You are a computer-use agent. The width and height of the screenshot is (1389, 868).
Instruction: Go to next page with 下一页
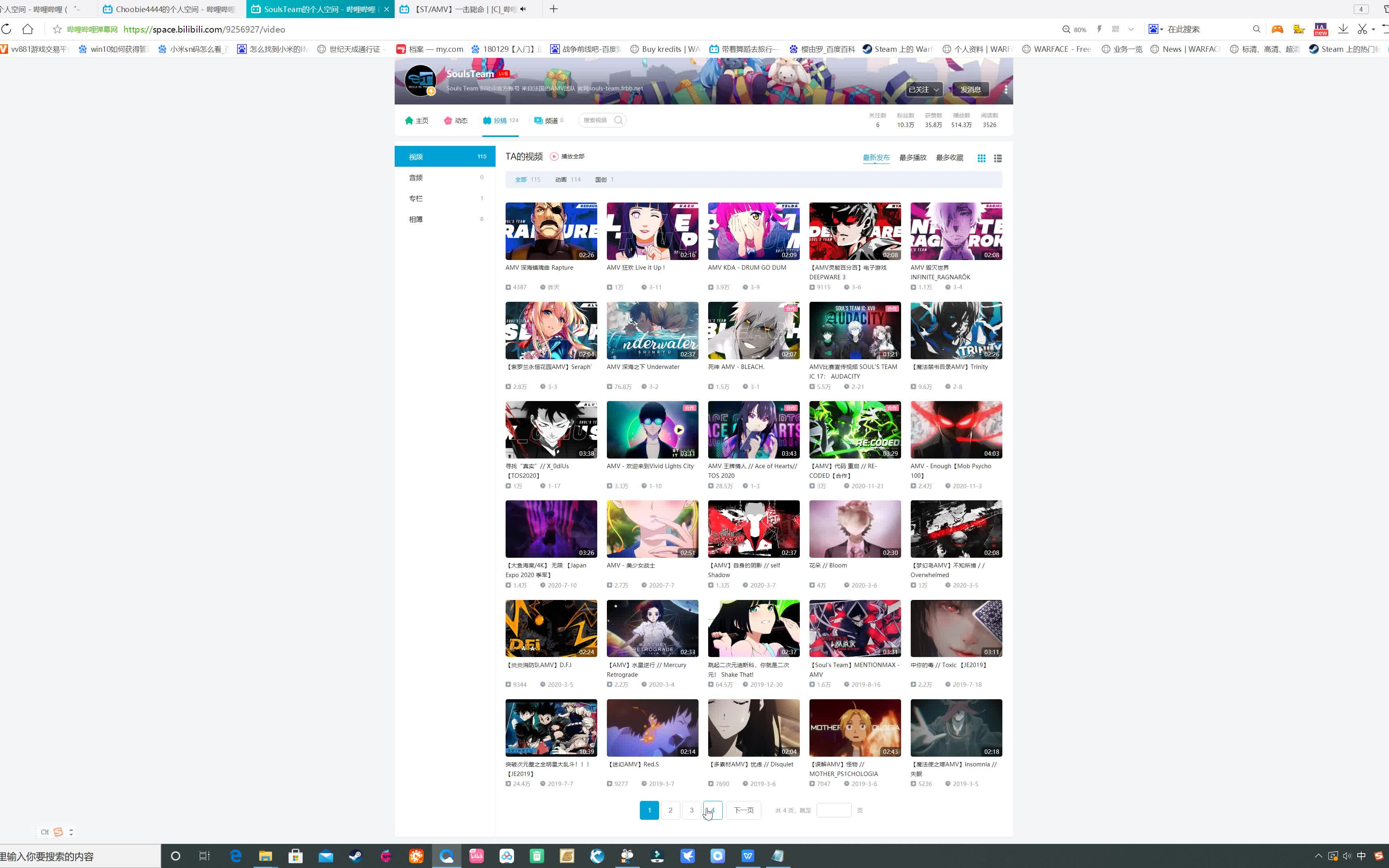click(743, 810)
